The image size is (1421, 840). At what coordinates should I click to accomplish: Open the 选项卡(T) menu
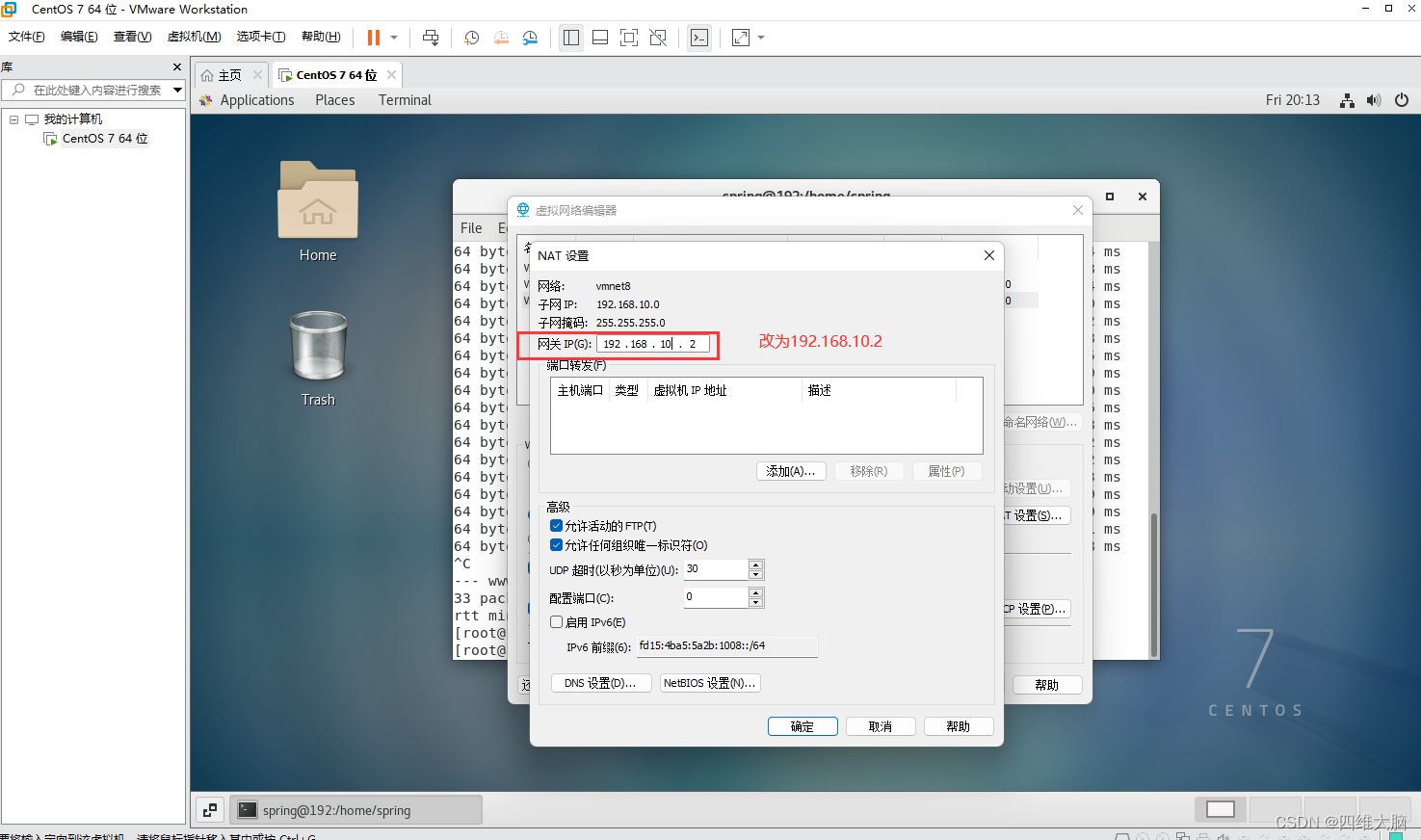(261, 37)
